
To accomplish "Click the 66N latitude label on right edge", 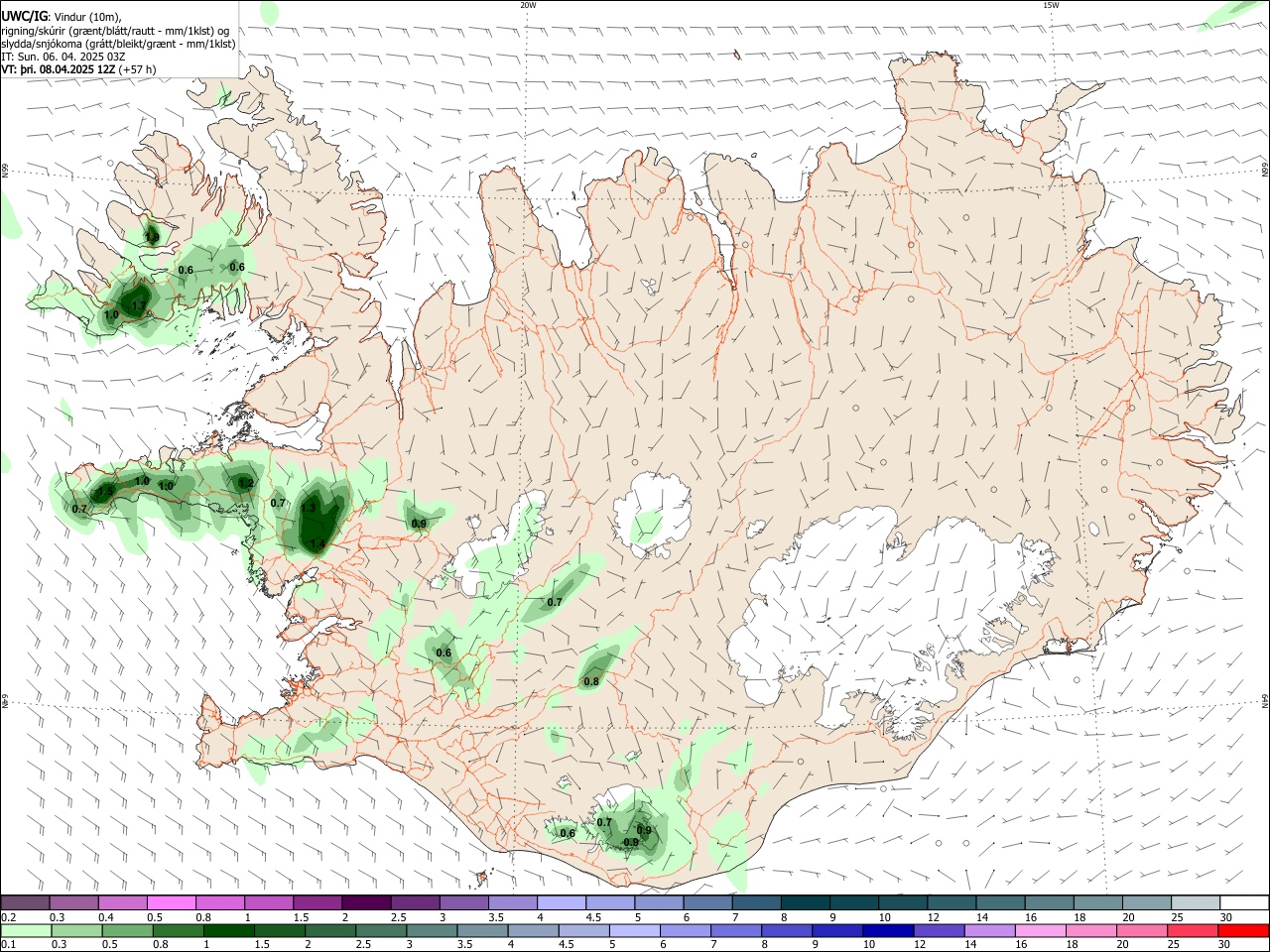I will (1265, 171).
